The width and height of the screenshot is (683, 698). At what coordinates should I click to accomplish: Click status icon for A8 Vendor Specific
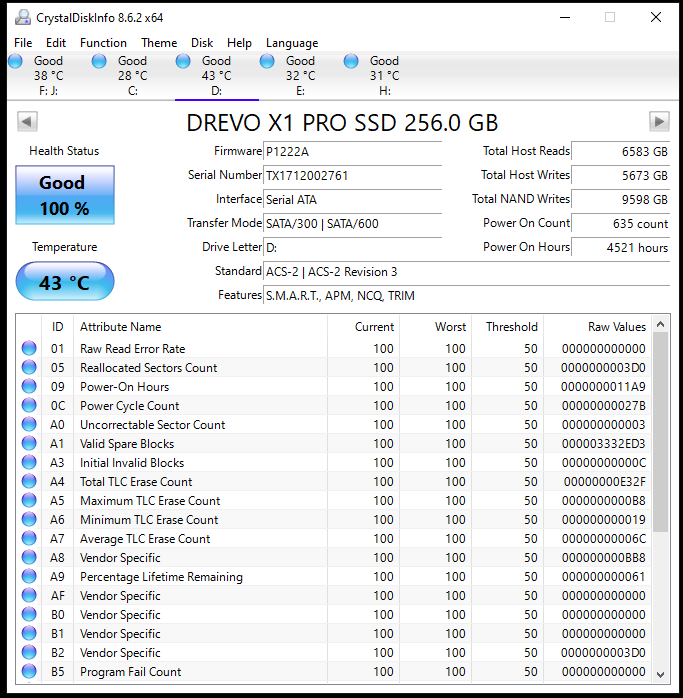click(x=29, y=557)
